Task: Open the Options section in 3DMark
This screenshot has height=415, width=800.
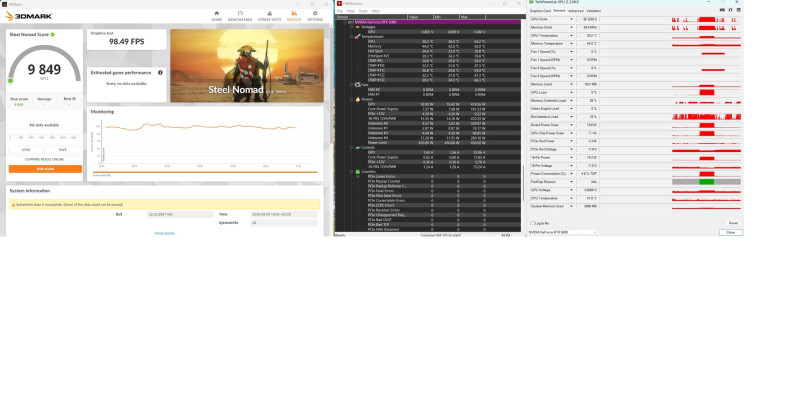Action: pyautogui.click(x=315, y=16)
